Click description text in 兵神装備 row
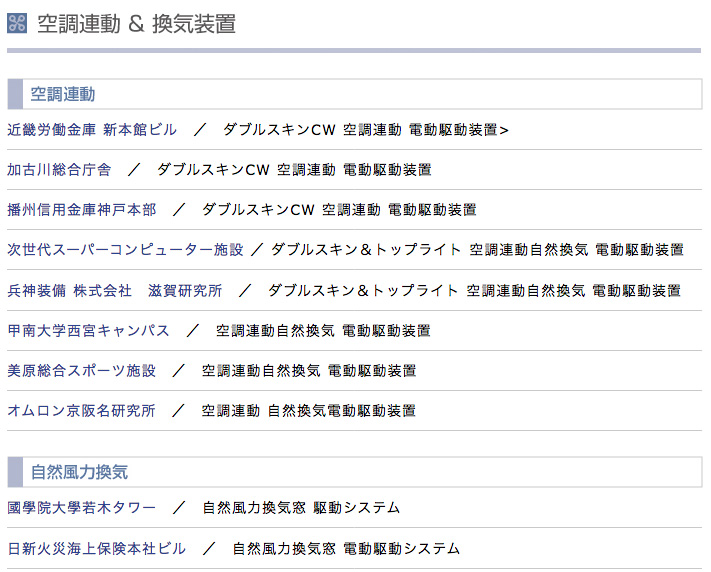The height and width of the screenshot is (572, 711). [x=474, y=290]
